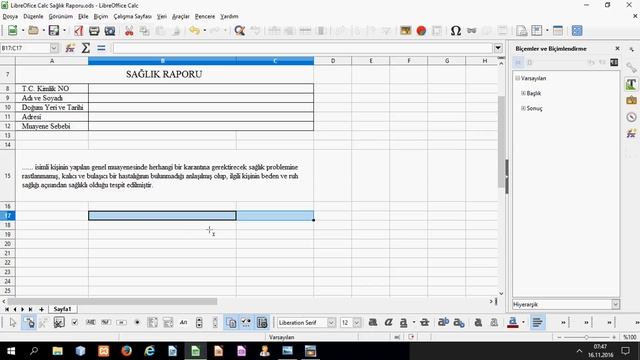The height and width of the screenshot is (360, 640).
Task: Expand the Sonuç style node
Action: pyautogui.click(x=523, y=108)
